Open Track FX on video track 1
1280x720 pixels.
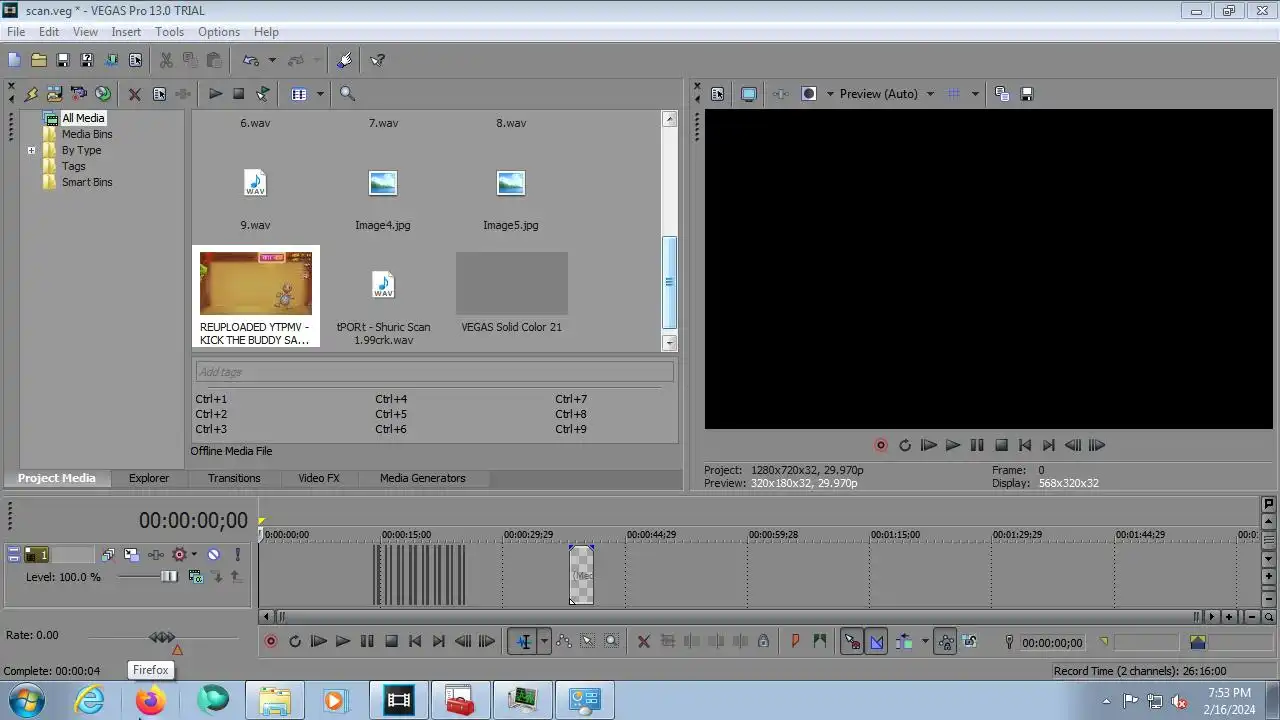tap(156, 555)
